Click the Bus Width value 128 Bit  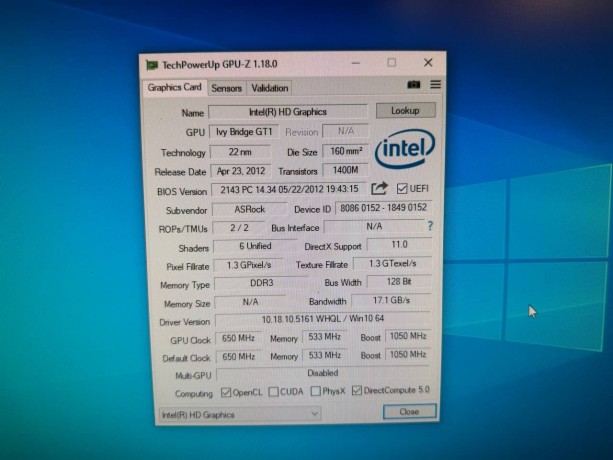pos(399,282)
